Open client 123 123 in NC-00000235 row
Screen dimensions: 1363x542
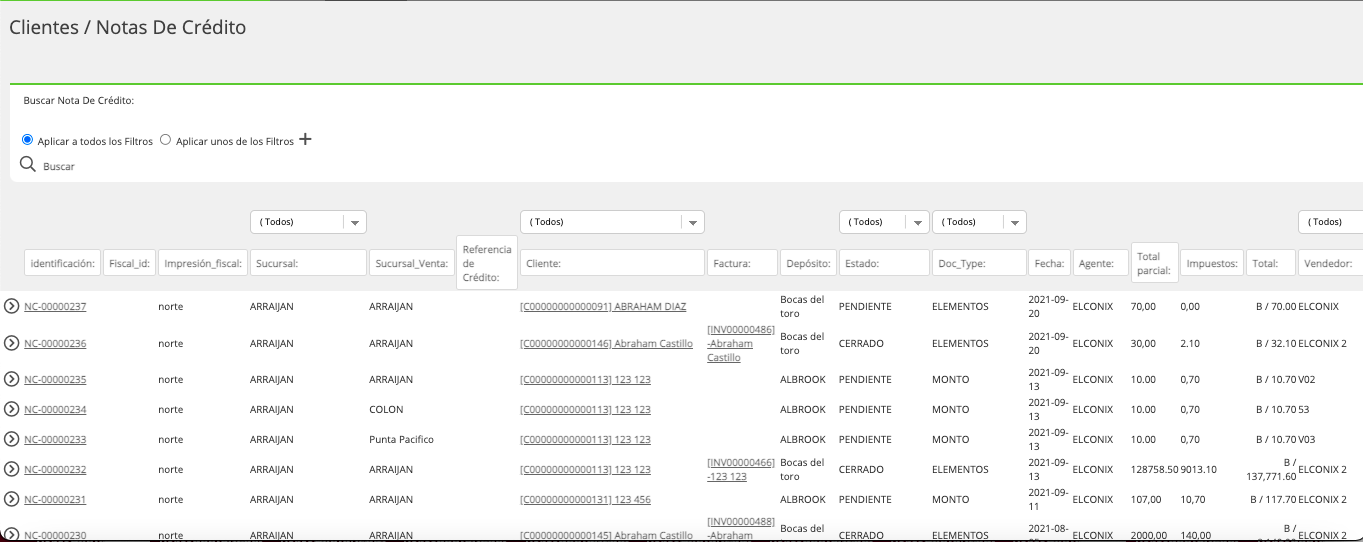click(585, 379)
